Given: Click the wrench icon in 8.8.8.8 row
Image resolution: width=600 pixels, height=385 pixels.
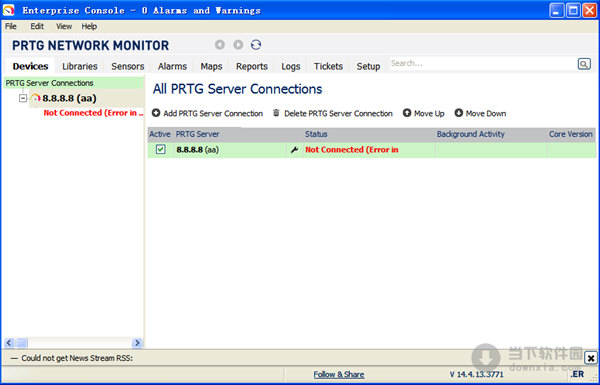Looking at the screenshot, I should [294, 150].
